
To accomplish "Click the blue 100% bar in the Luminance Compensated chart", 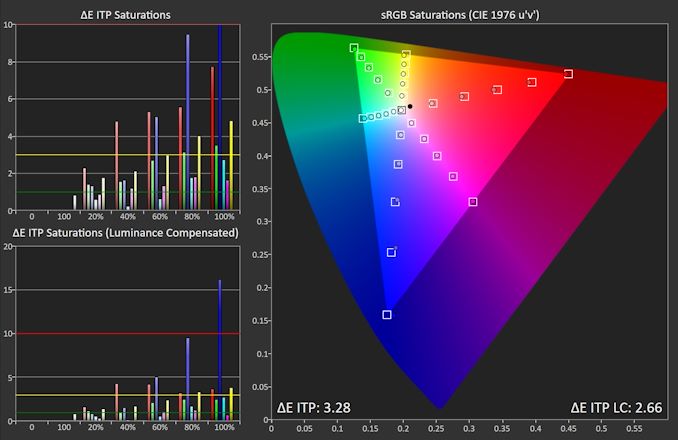I will click(220, 351).
